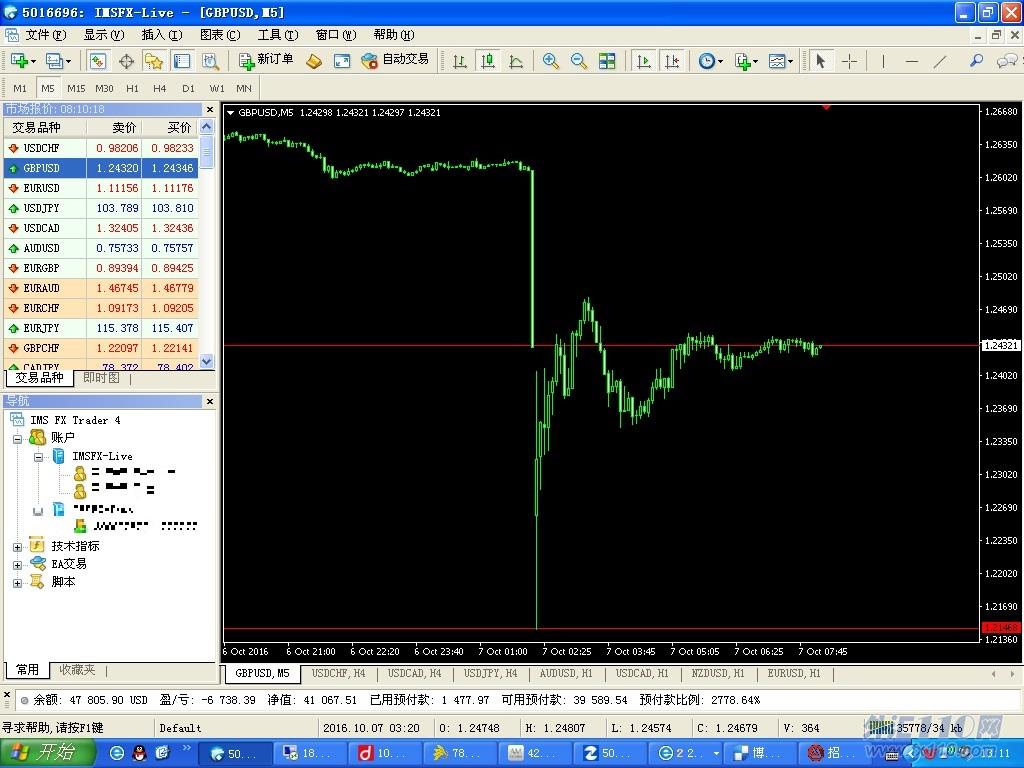Select the Crosshair cursor tool
Screen dimensions: 1024x768
click(849, 61)
